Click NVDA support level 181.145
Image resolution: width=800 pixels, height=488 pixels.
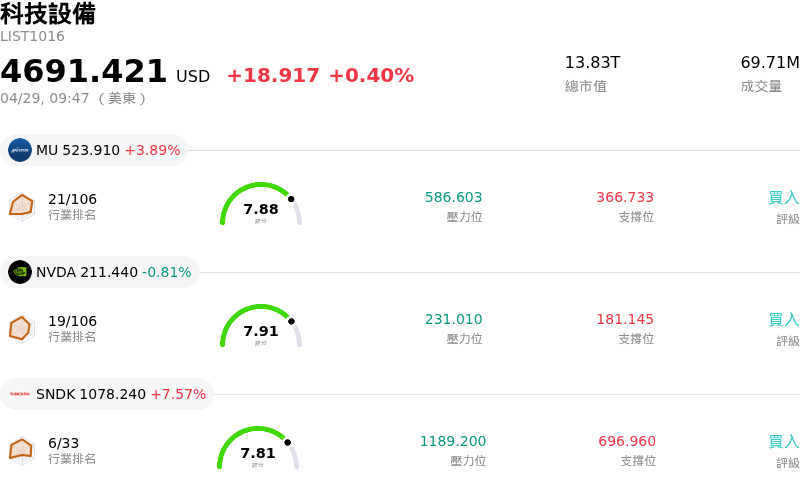(x=625, y=320)
